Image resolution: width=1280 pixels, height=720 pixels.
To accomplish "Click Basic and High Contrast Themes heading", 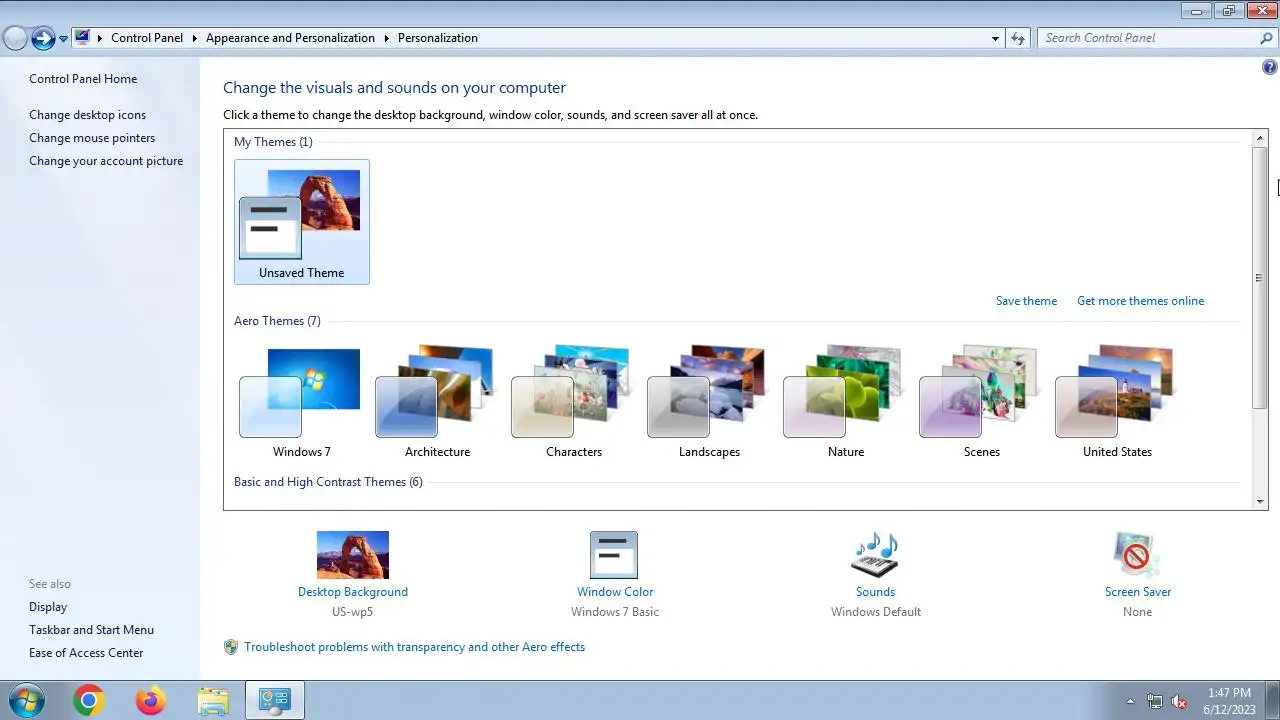I will (328, 482).
